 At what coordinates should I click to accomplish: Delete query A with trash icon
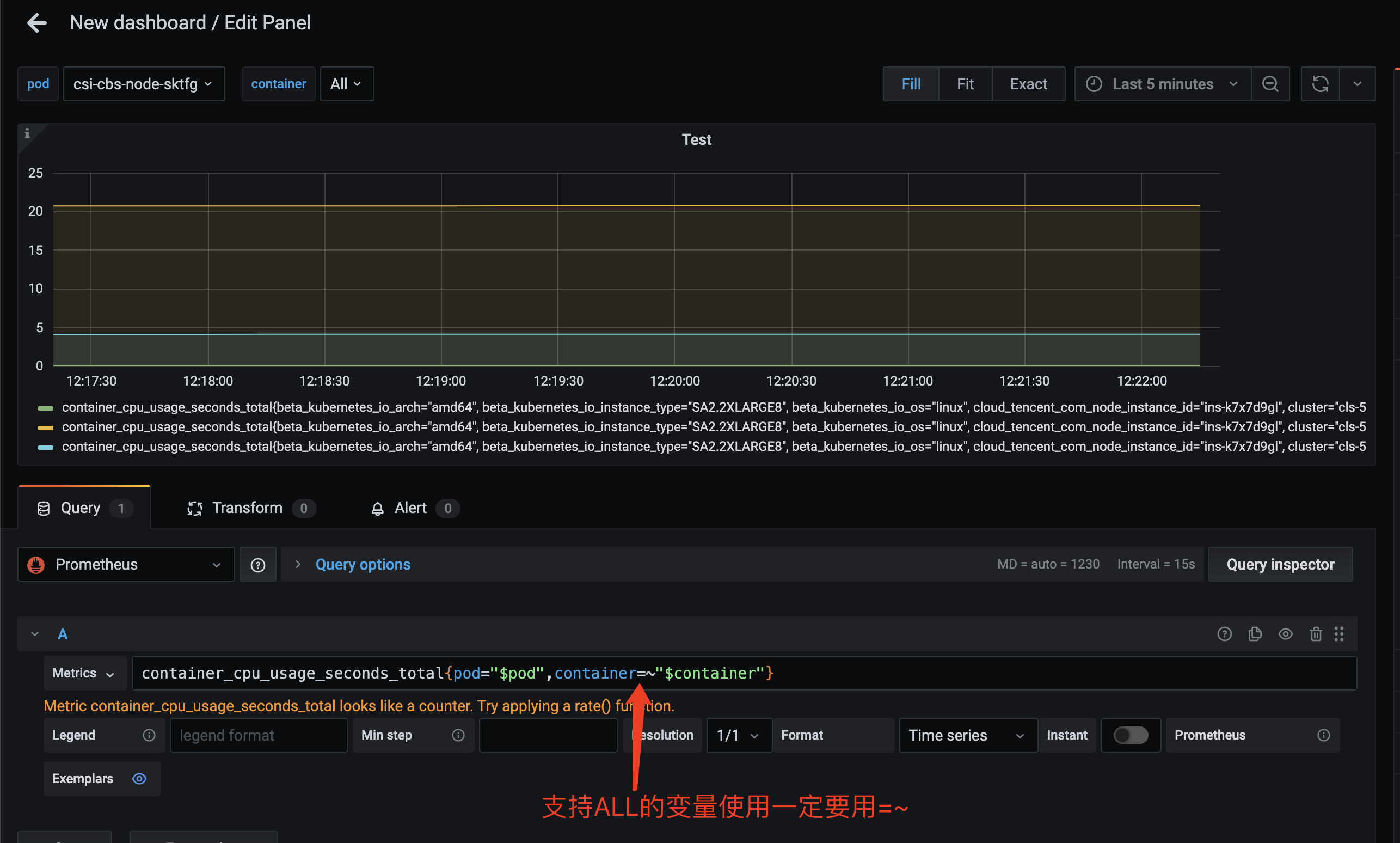[x=1316, y=634]
